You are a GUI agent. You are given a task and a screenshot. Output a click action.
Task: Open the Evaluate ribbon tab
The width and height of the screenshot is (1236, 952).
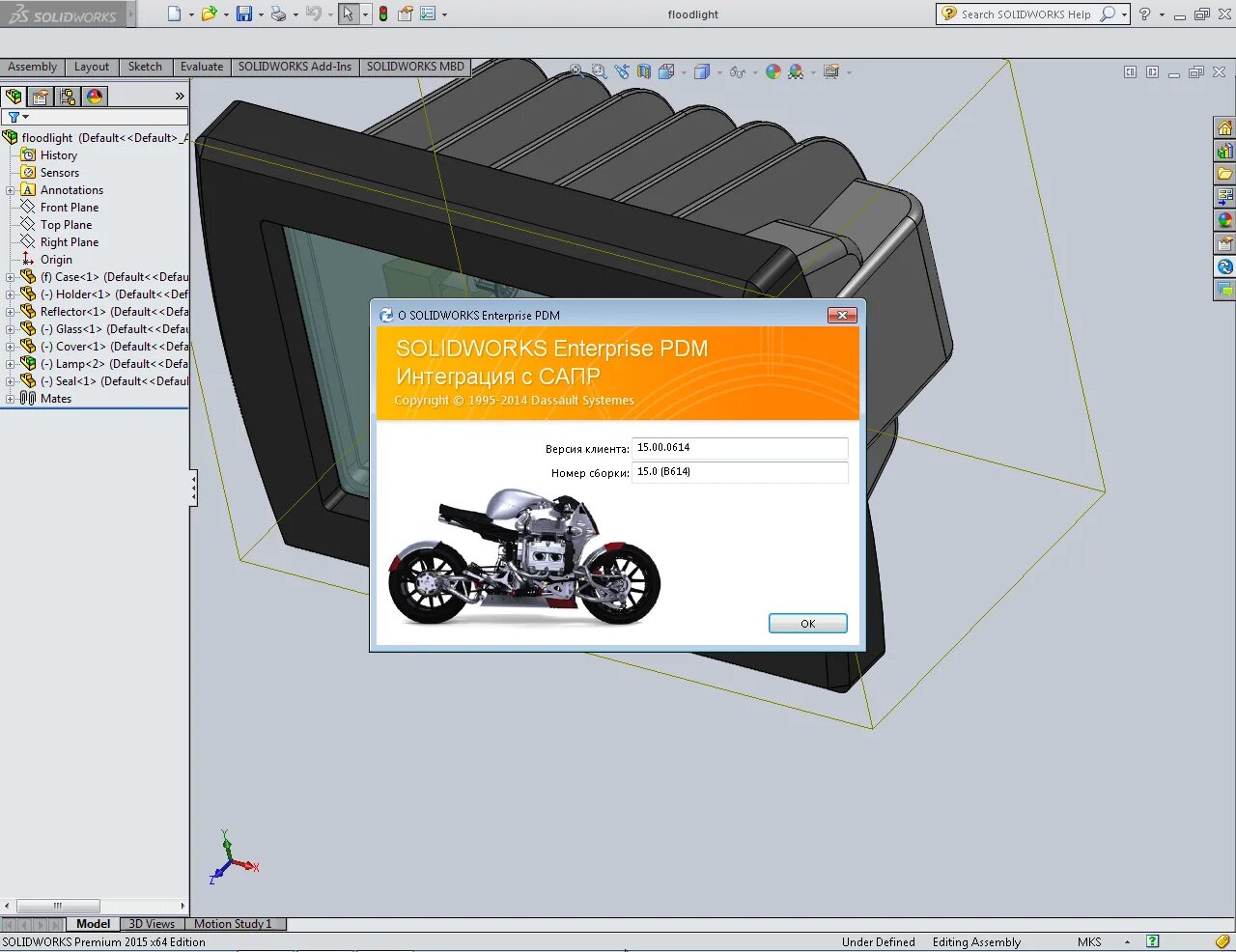pyautogui.click(x=202, y=67)
